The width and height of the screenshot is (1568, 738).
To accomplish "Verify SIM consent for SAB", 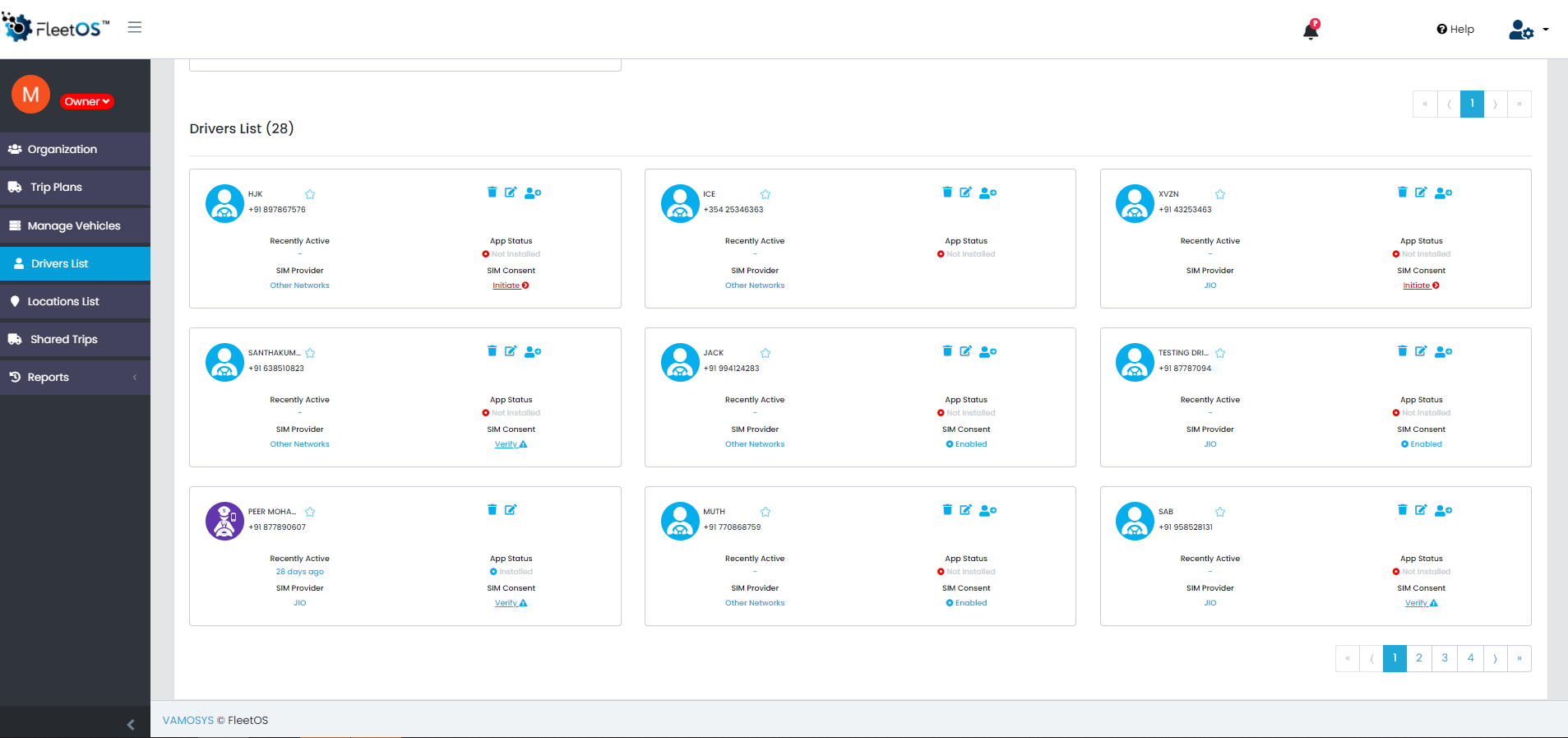I will click(x=1421, y=603).
